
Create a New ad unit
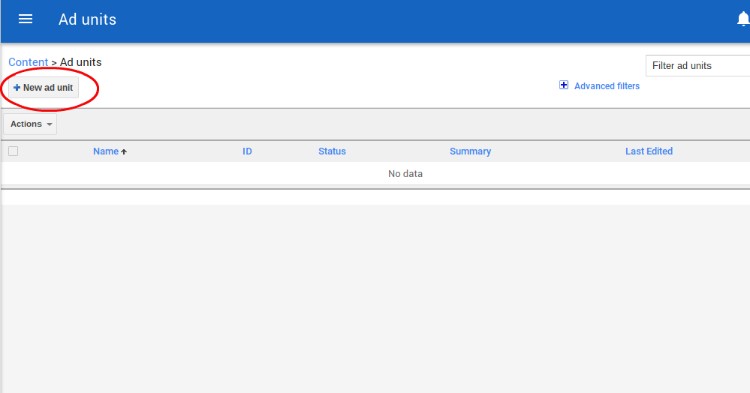pyautogui.click(x=44, y=87)
